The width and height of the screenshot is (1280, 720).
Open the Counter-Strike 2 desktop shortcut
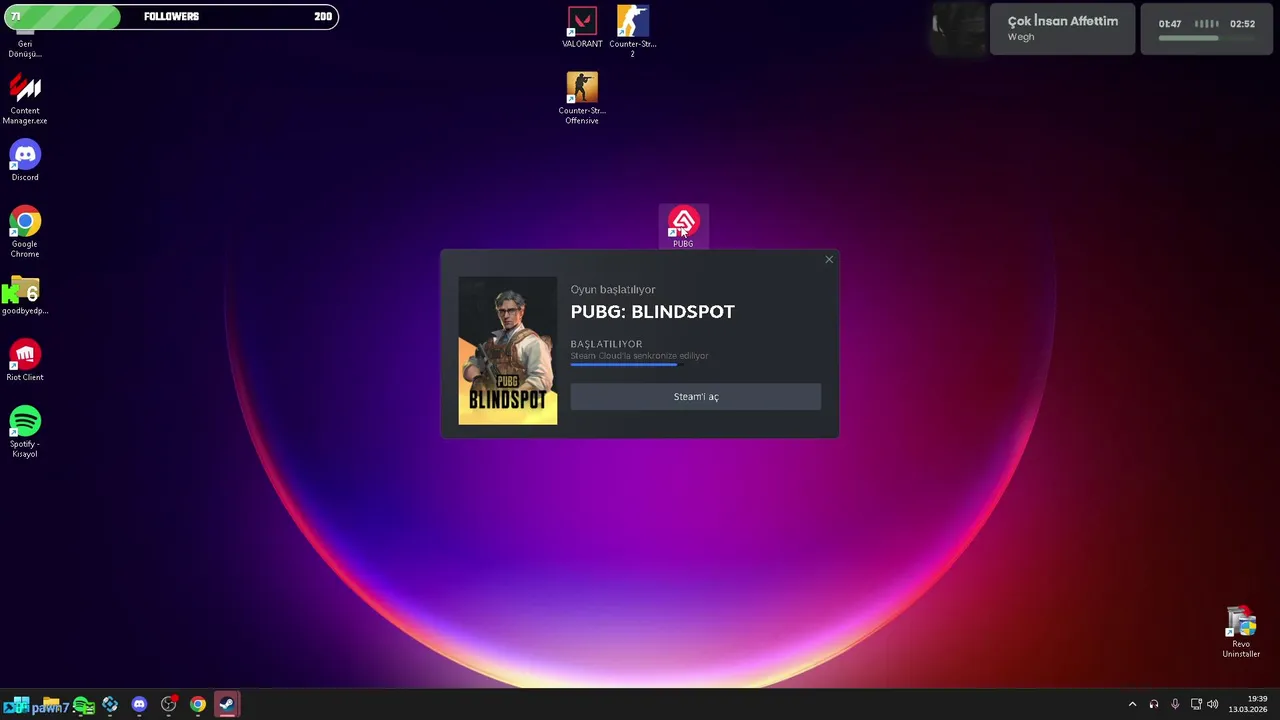632,30
